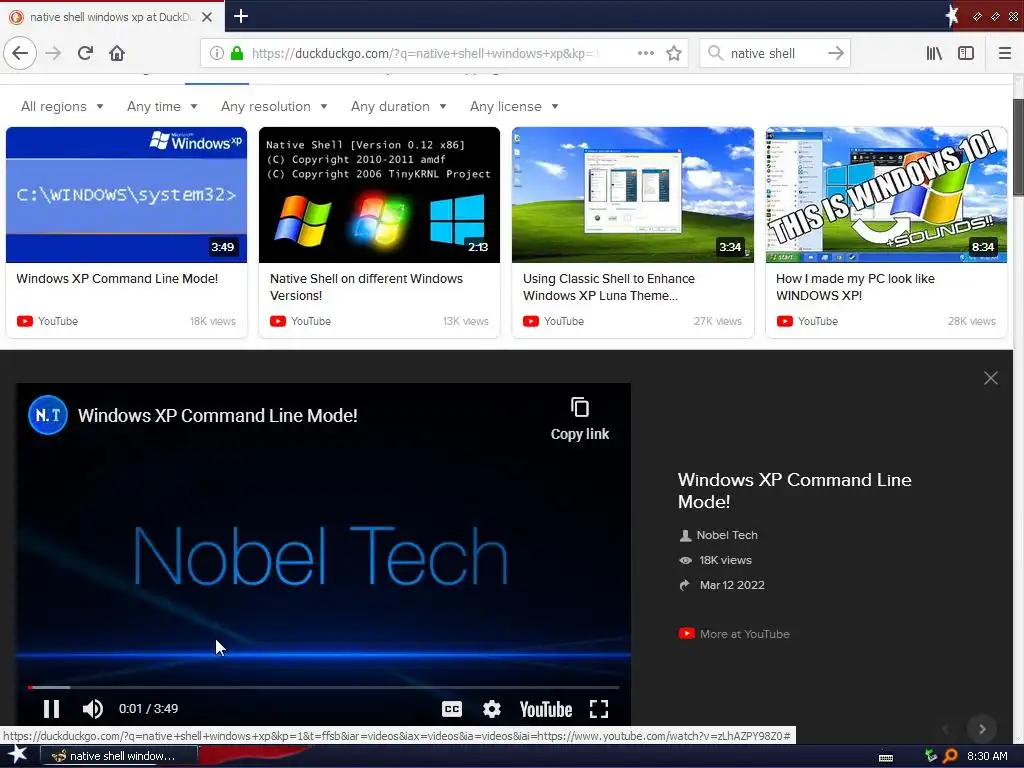The height and width of the screenshot is (768, 1024).
Task: Copy the video link
Action: [580, 419]
